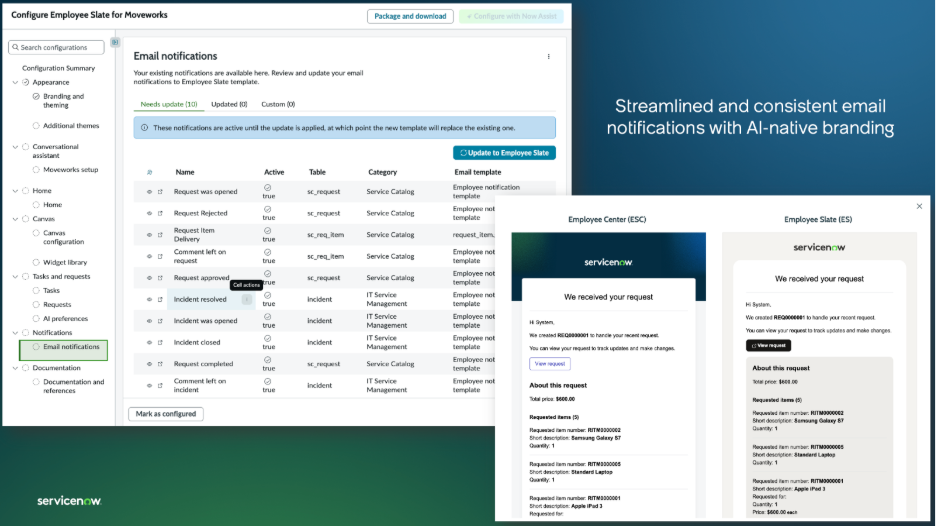936x526 pixels.
Task: Open Incident closed record link icon
Action: [160, 342]
